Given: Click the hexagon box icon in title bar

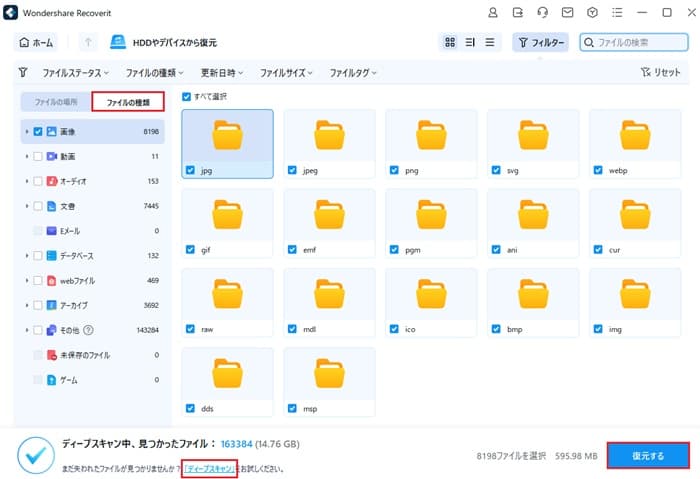Looking at the screenshot, I should pyautogui.click(x=592, y=12).
